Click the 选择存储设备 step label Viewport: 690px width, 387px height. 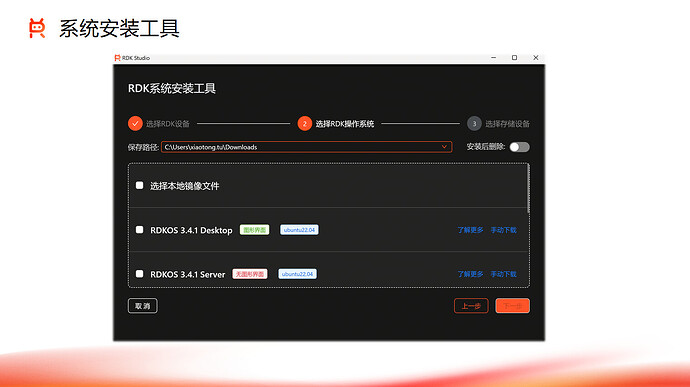tap(507, 124)
